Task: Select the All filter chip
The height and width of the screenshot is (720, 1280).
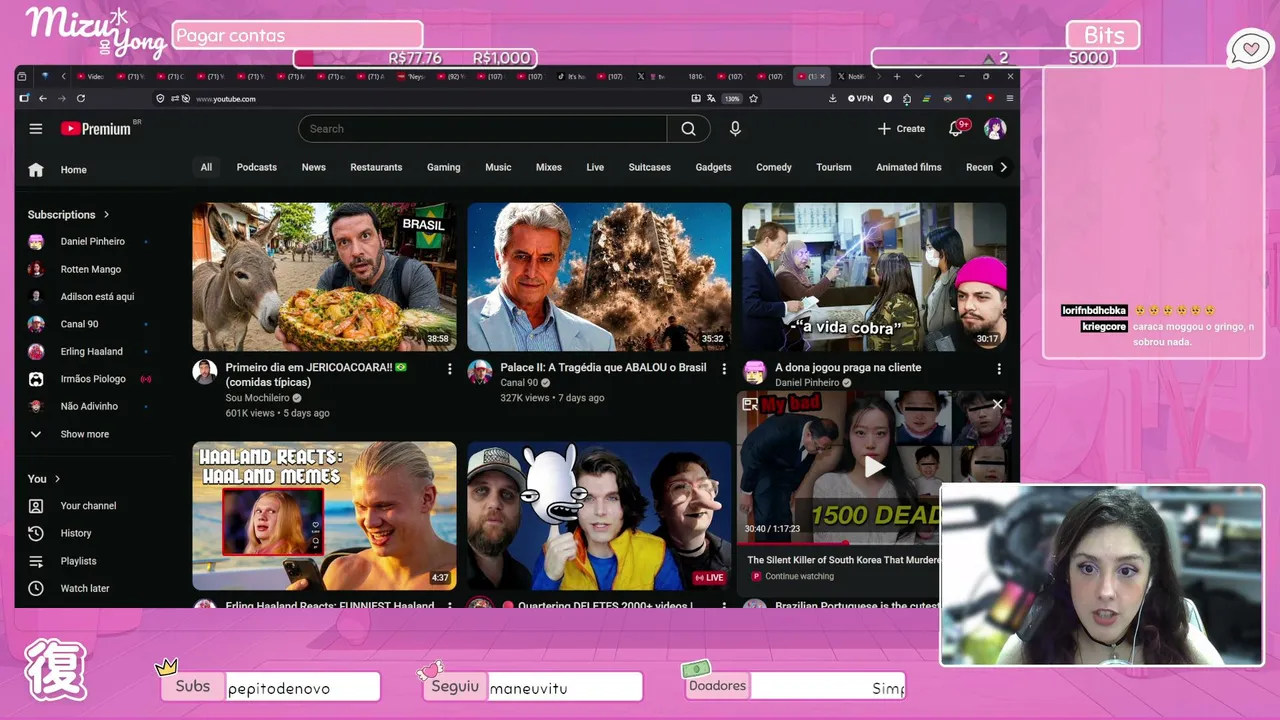Action: 206,167
